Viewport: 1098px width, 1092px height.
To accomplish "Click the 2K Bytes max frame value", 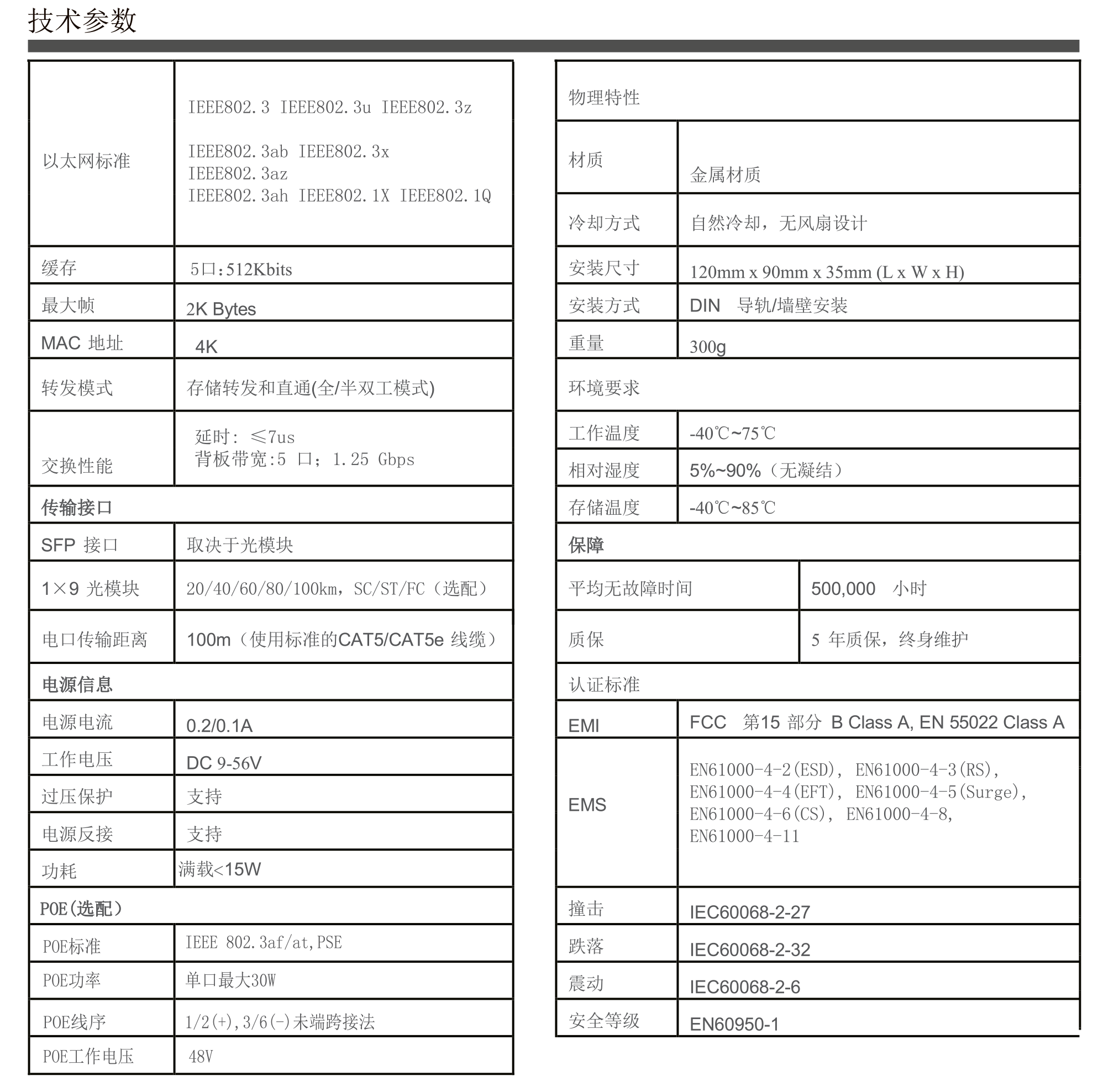I will click(x=220, y=309).
